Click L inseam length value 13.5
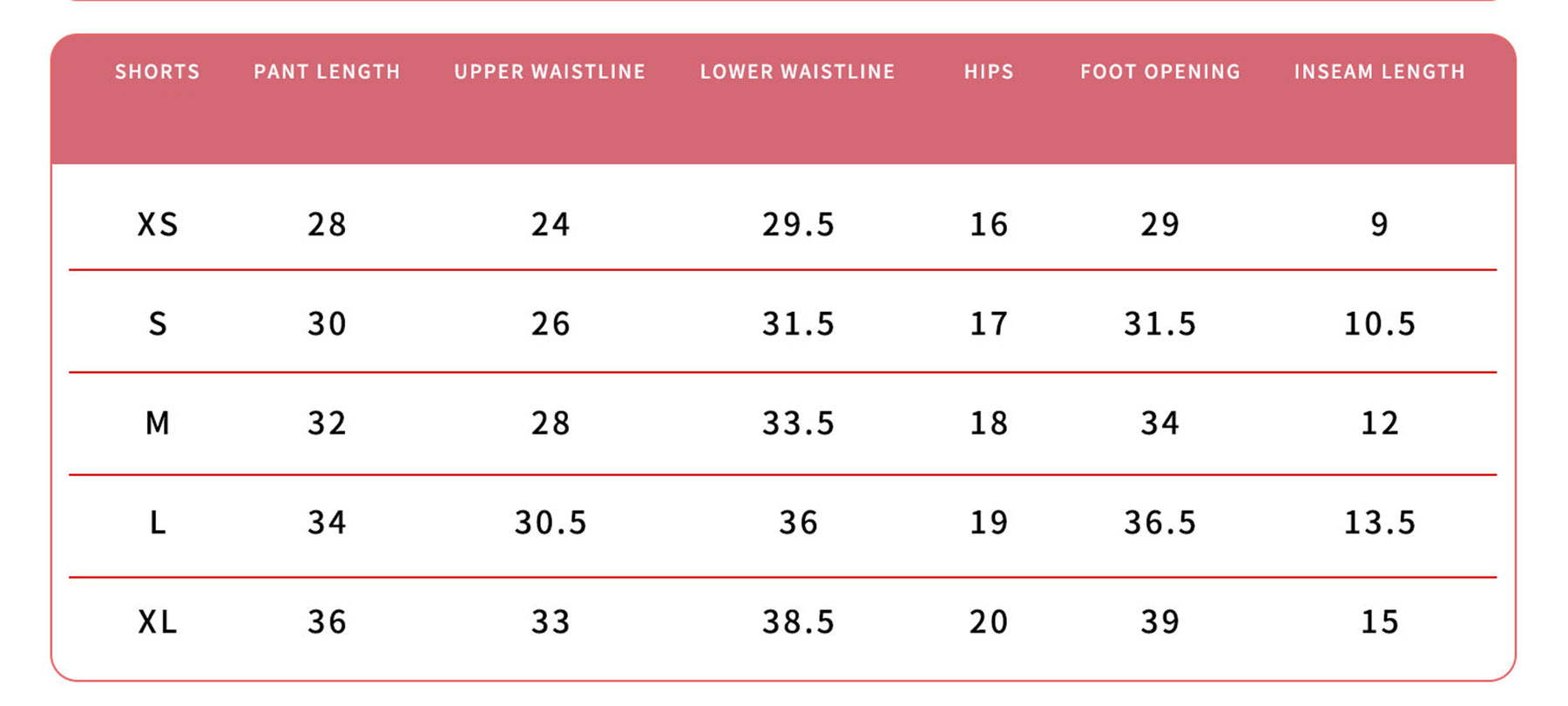1568x706 pixels. point(1380,523)
